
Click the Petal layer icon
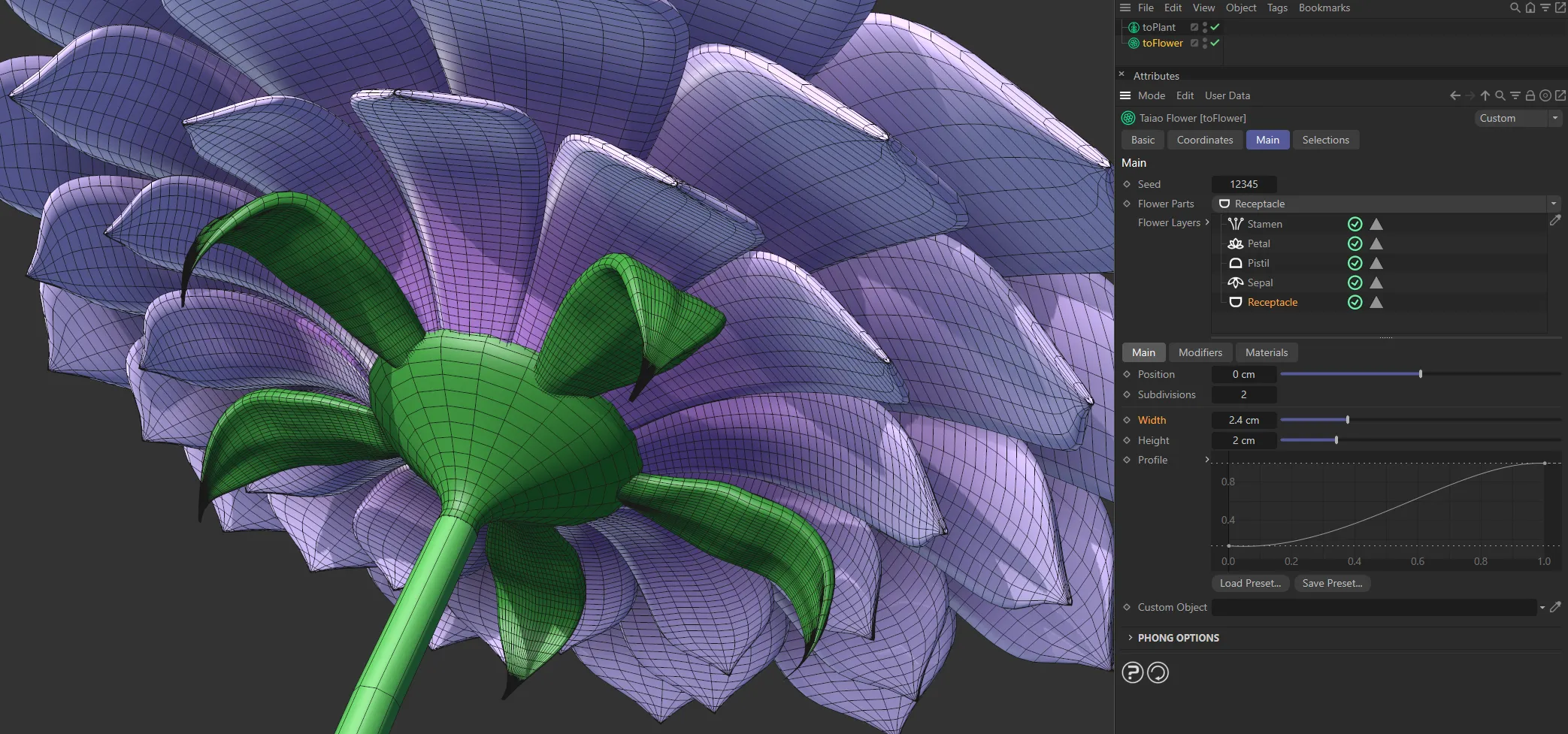[1235, 243]
